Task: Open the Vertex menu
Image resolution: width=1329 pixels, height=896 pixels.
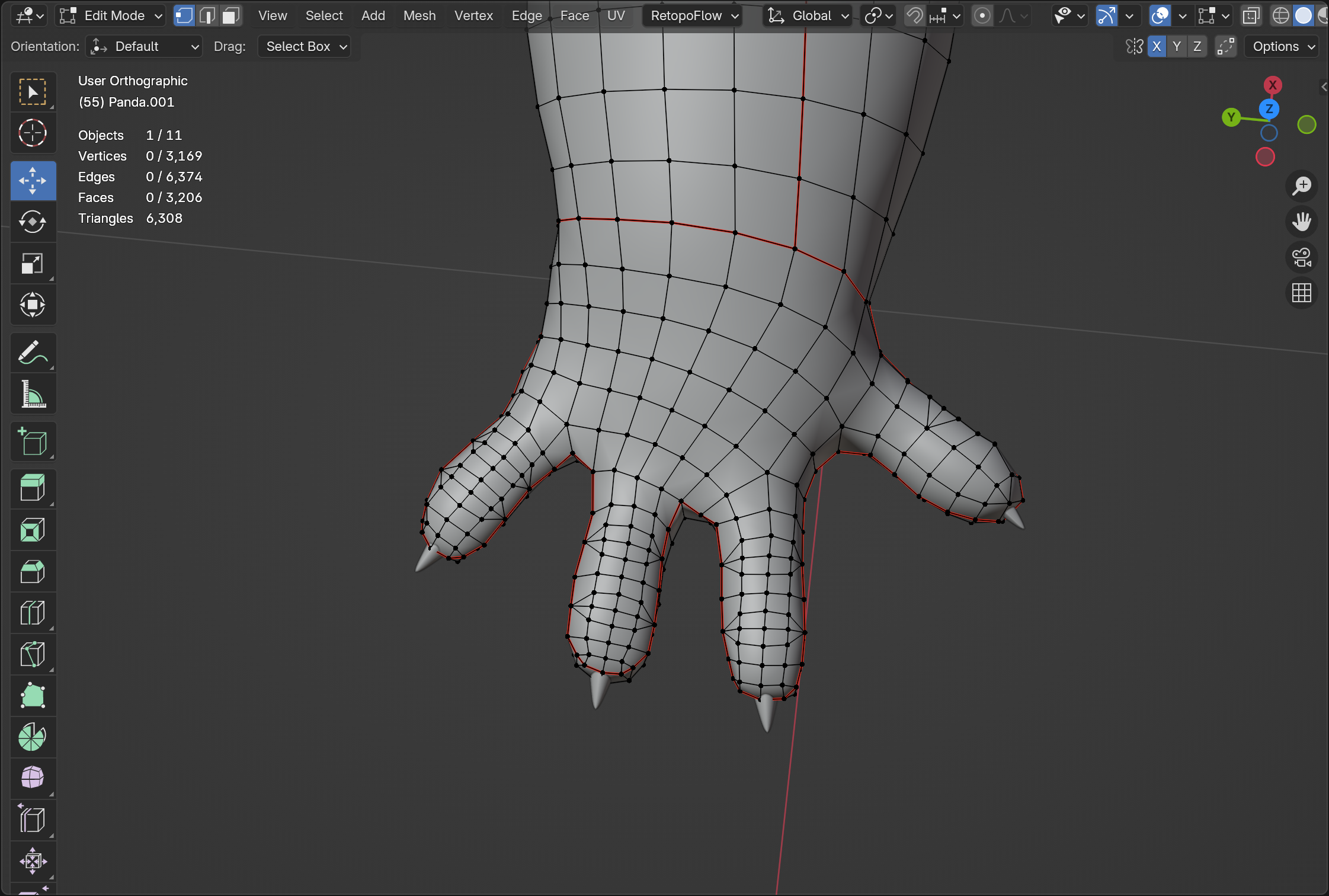Action: tap(473, 16)
